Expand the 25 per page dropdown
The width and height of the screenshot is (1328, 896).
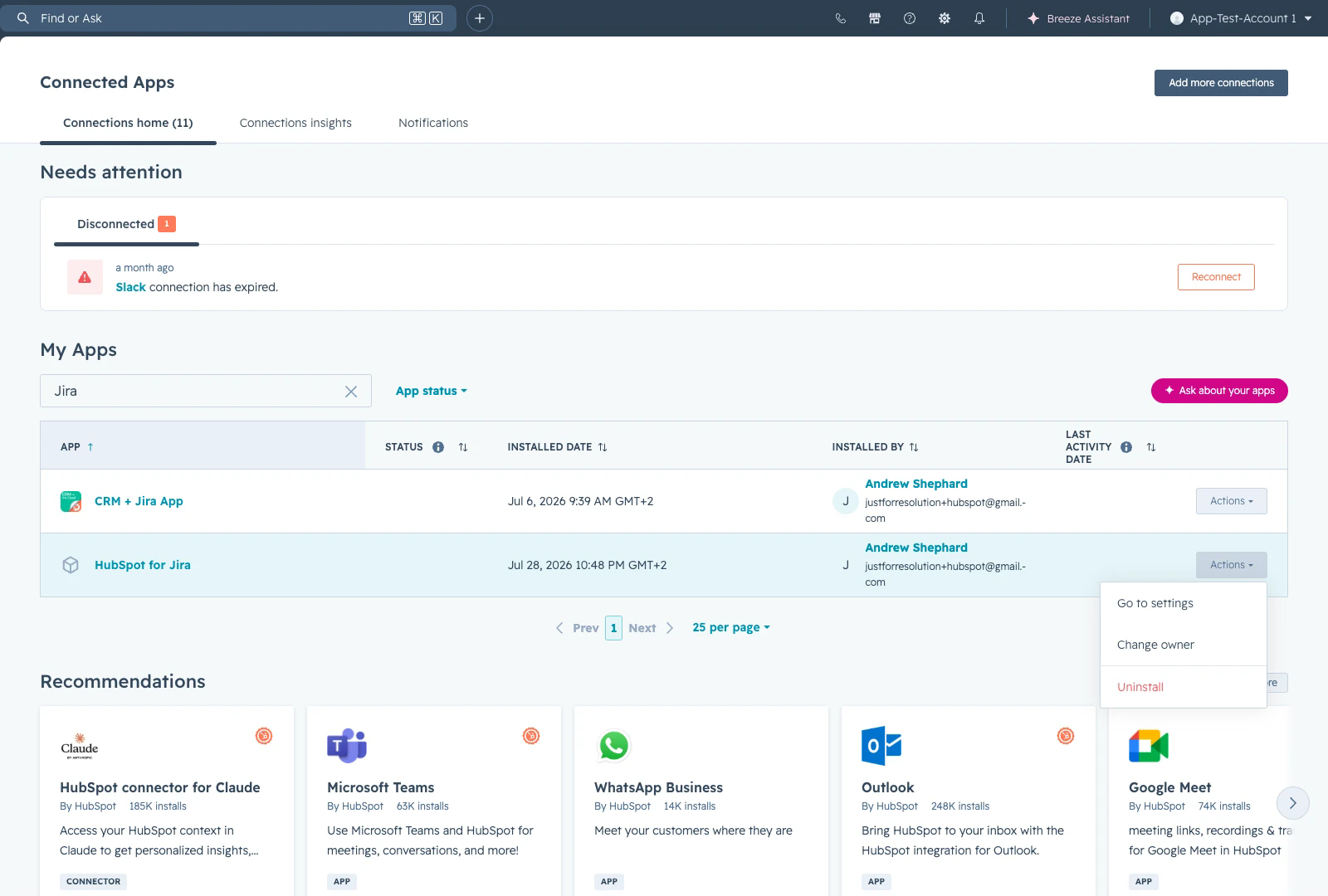coord(731,627)
